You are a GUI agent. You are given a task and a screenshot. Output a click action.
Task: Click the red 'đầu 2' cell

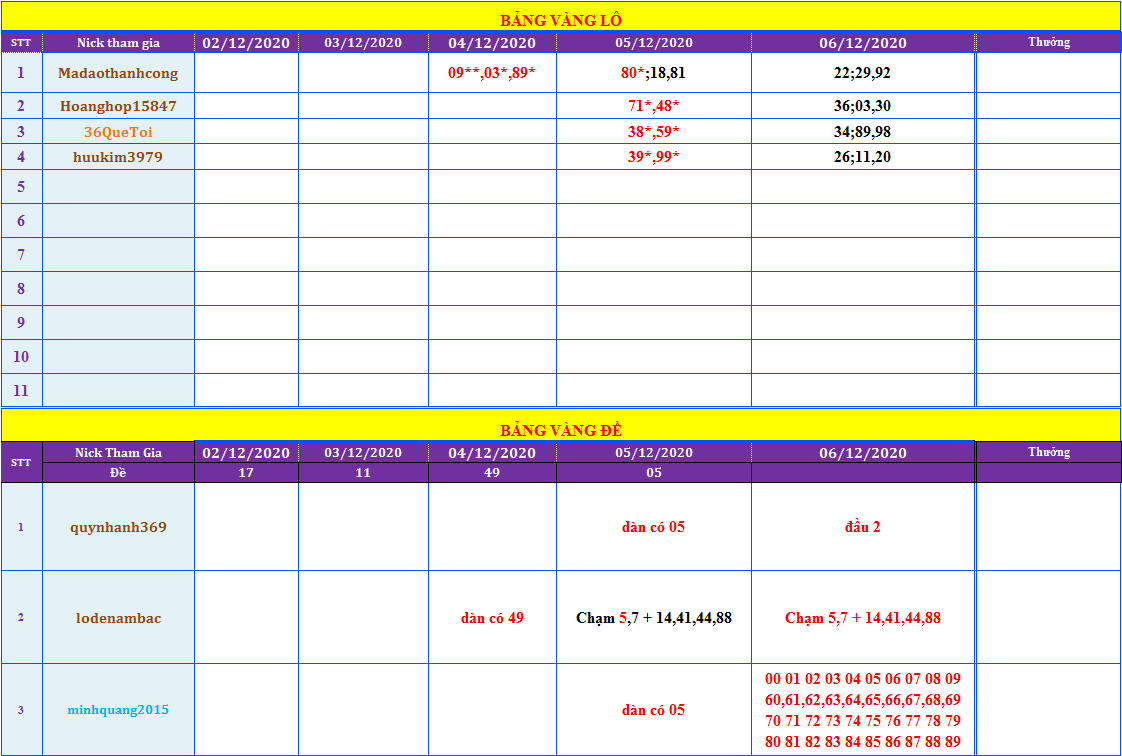pyautogui.click(x=862, y=527)
